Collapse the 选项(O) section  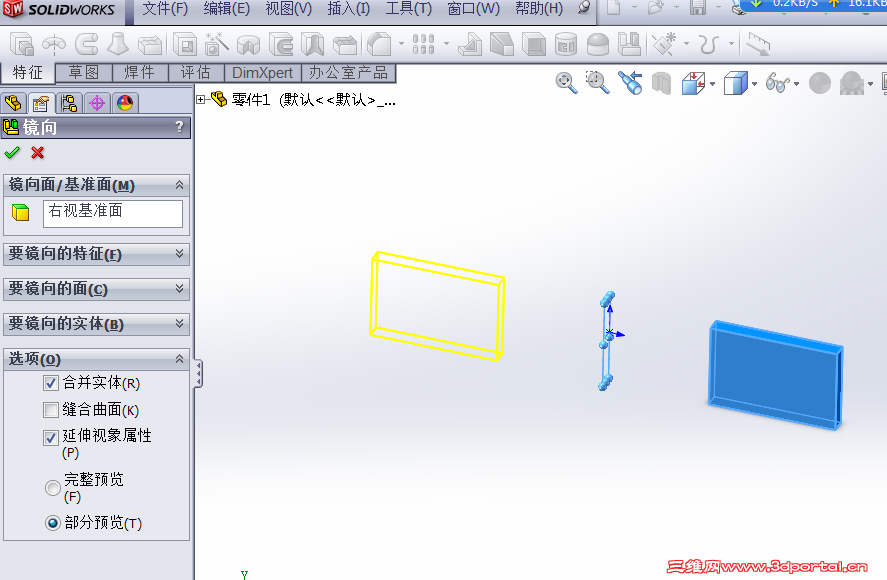[x=179, y=359]
